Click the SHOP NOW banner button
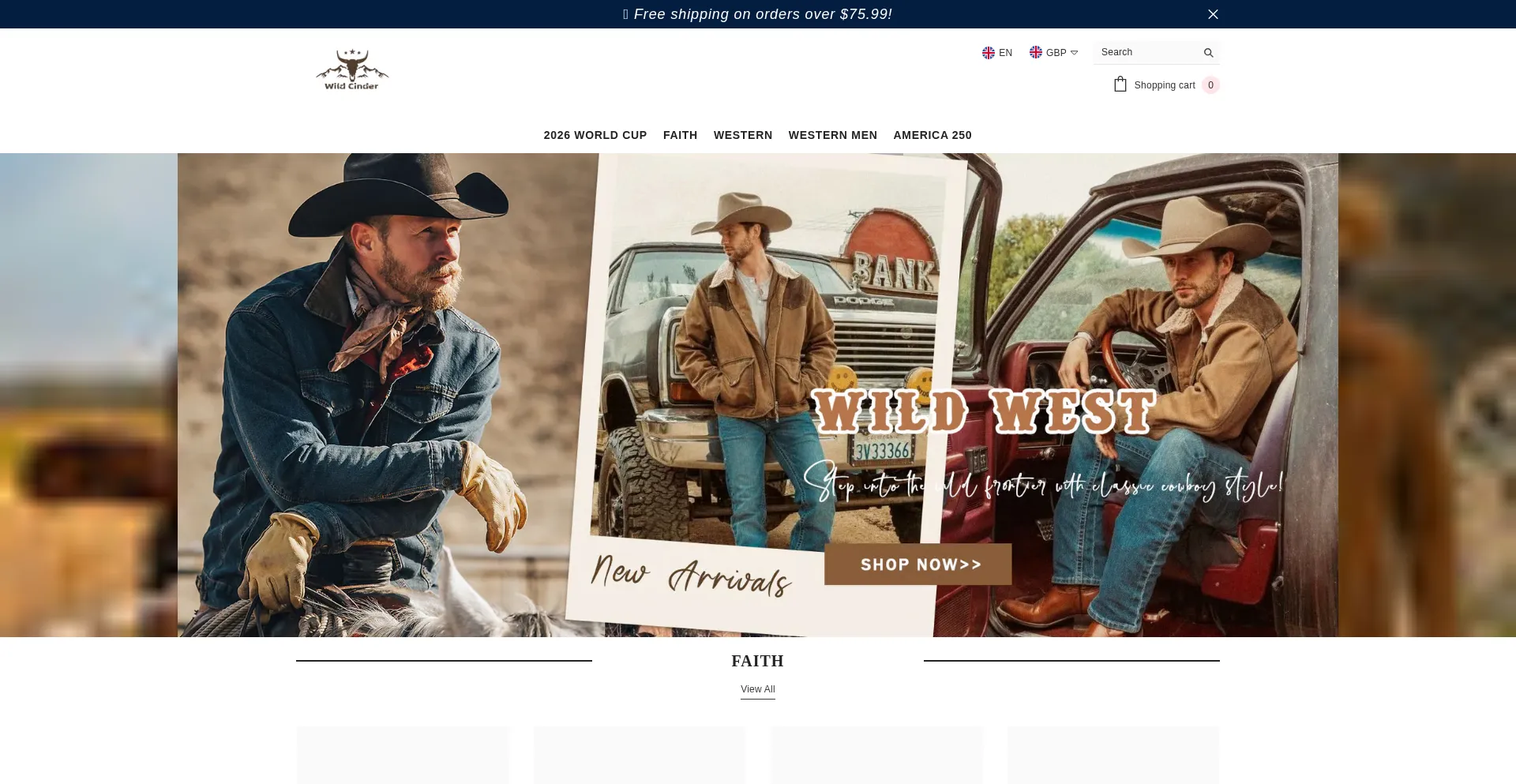 click(917, 564)
